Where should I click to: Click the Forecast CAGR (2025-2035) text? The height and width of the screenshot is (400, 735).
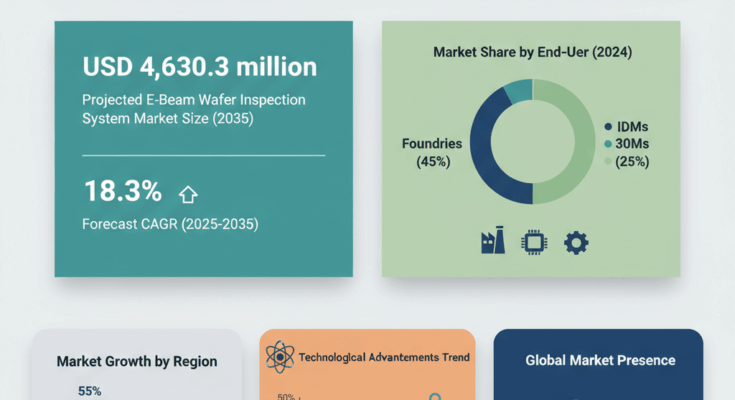click(170, 224)
